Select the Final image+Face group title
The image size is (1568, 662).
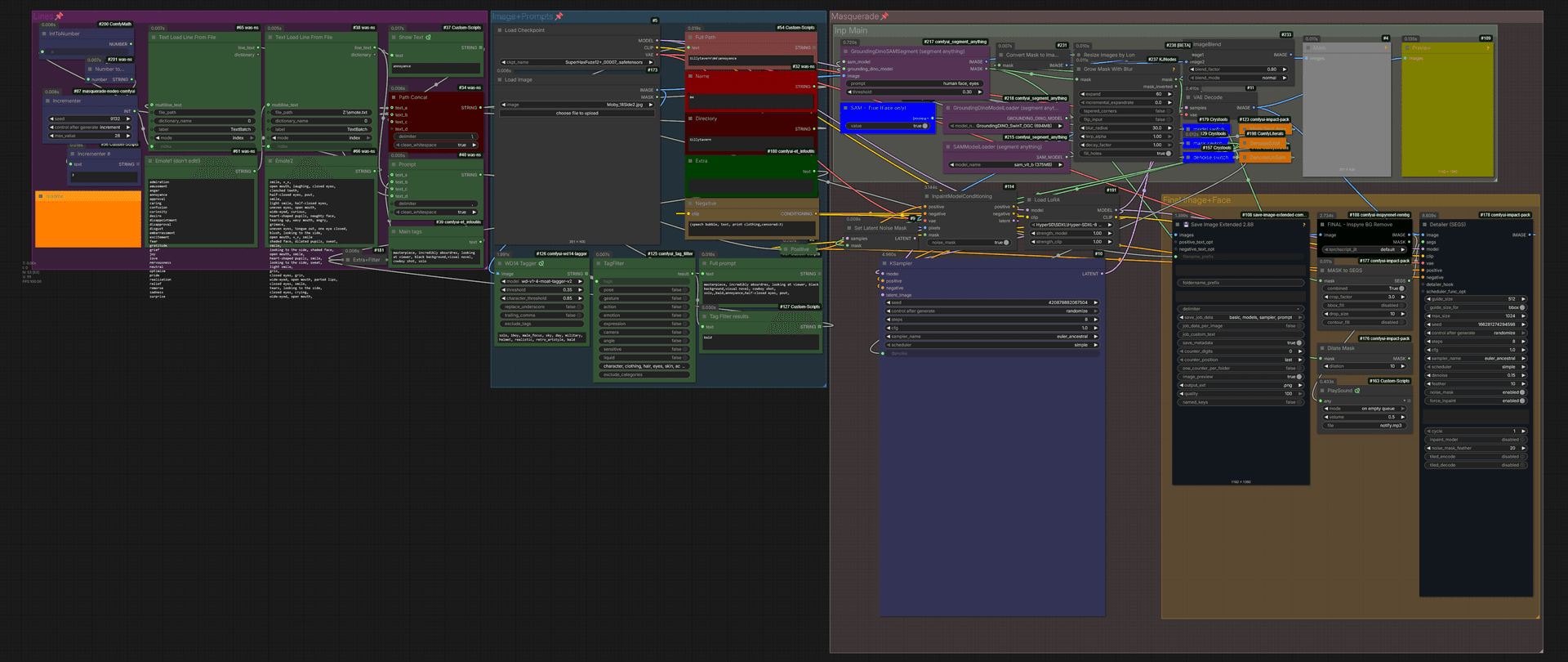coord(1196,200)
